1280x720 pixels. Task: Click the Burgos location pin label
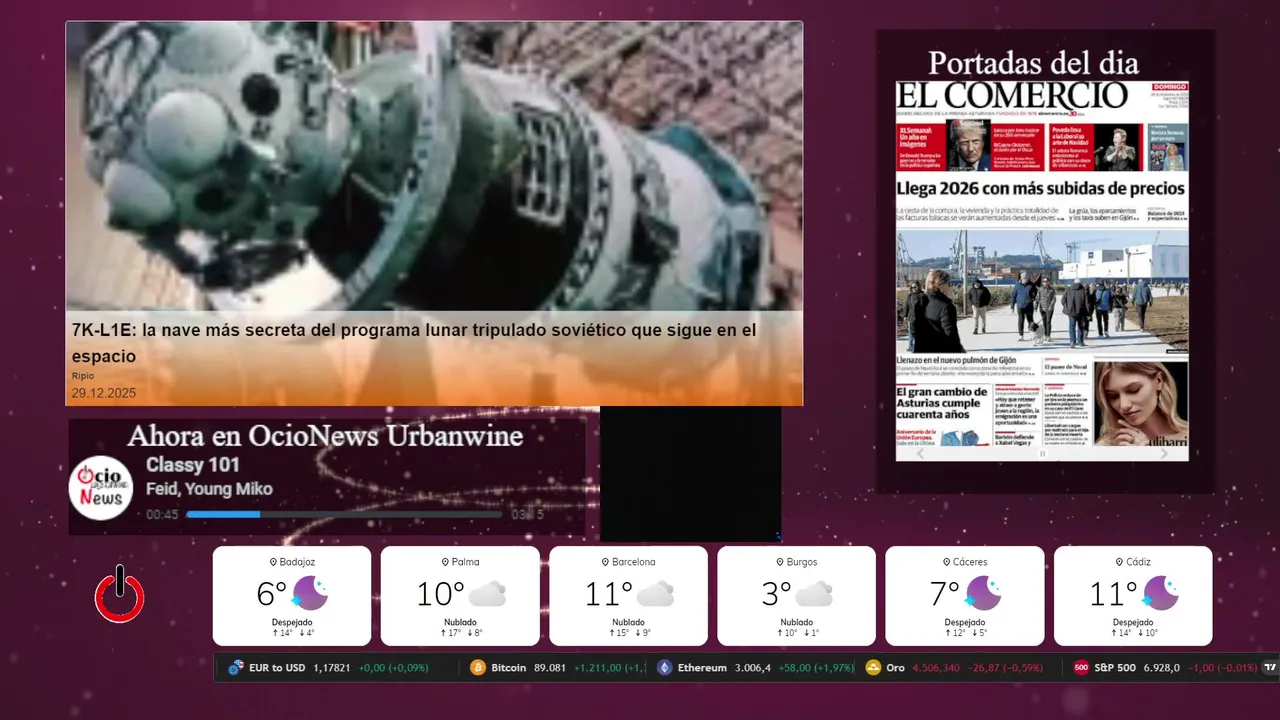click(796, 562)
